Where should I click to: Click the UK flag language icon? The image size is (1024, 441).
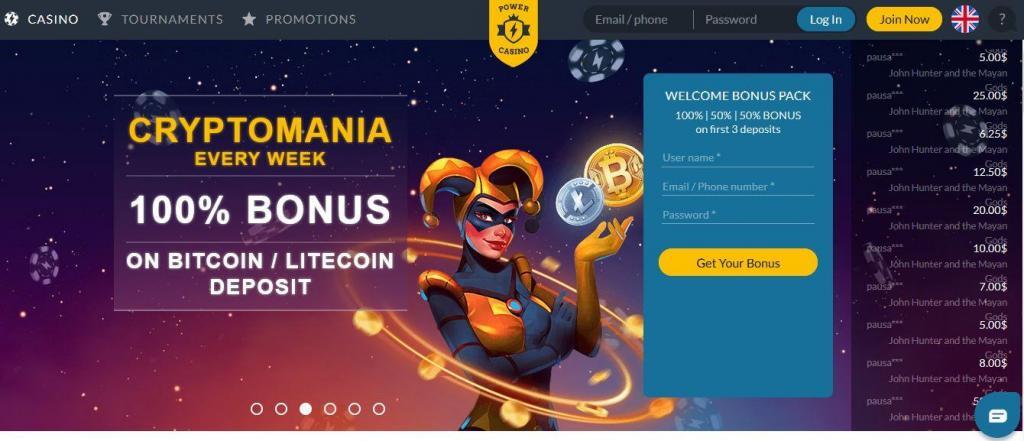(965, 20)
